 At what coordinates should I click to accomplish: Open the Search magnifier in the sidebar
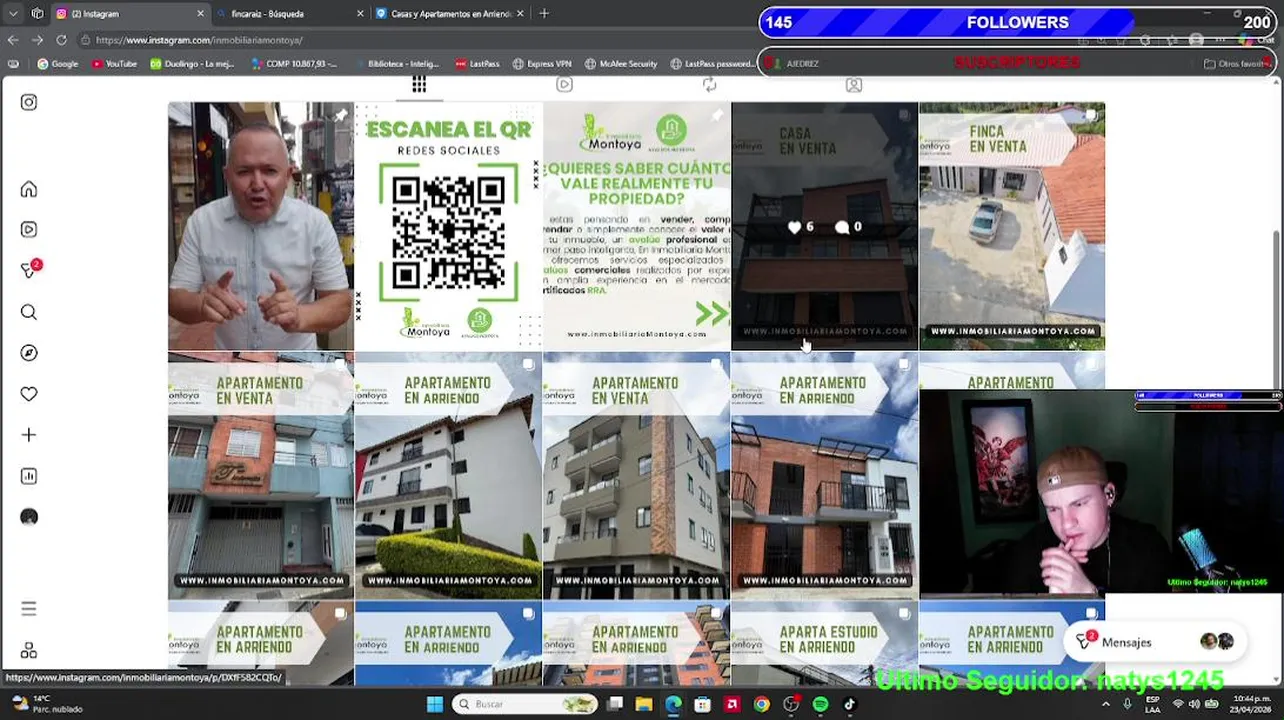pos(29,312)
